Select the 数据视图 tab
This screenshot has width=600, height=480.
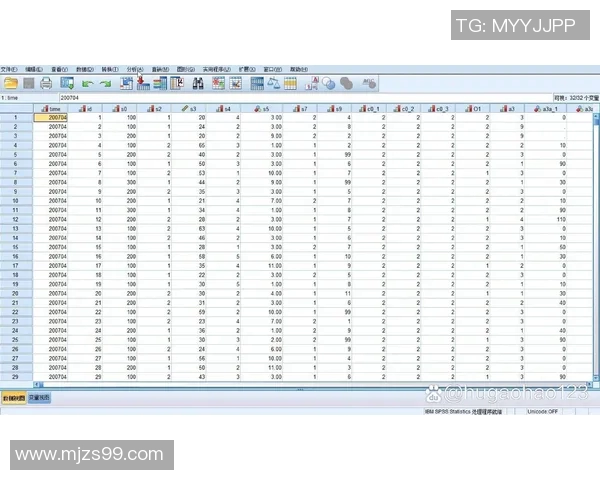[13, 398]
